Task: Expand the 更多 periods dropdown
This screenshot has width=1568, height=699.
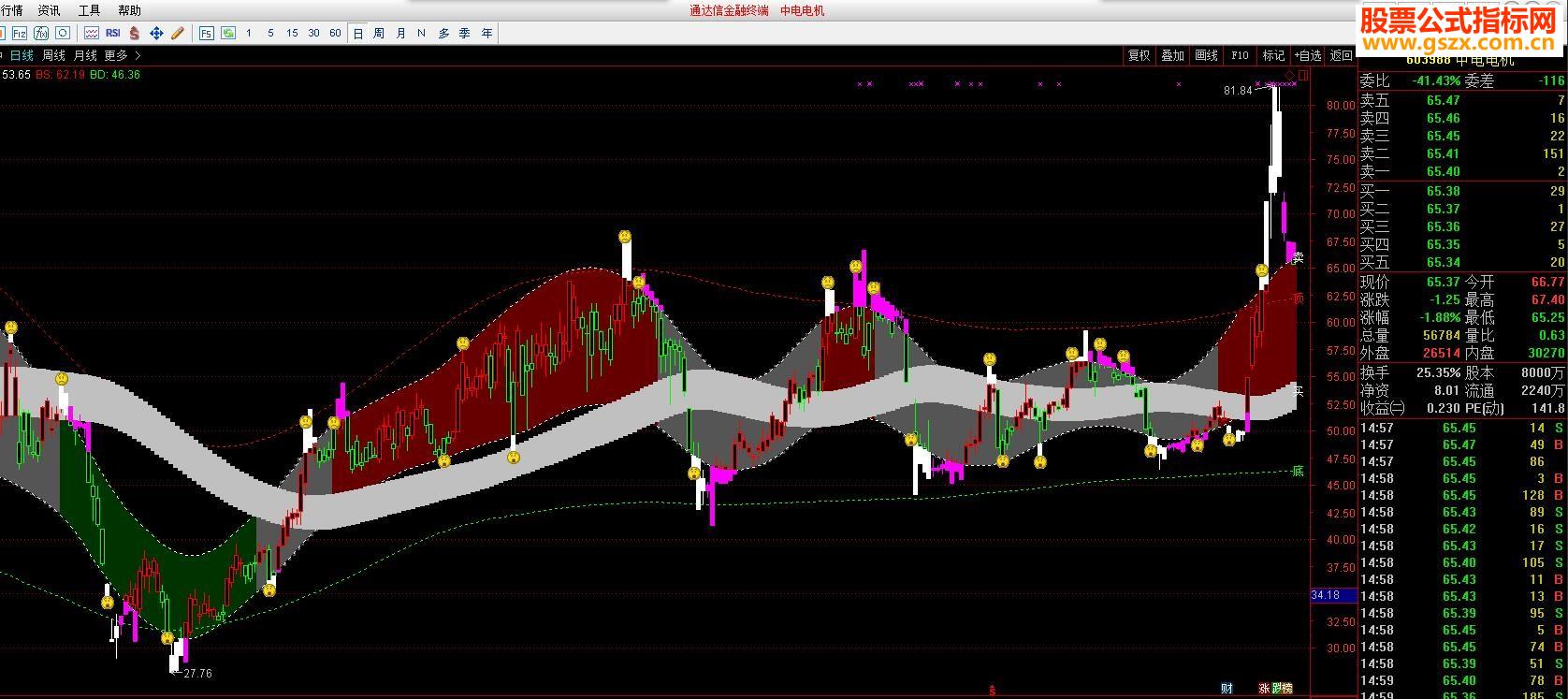Action: point(122,55)
